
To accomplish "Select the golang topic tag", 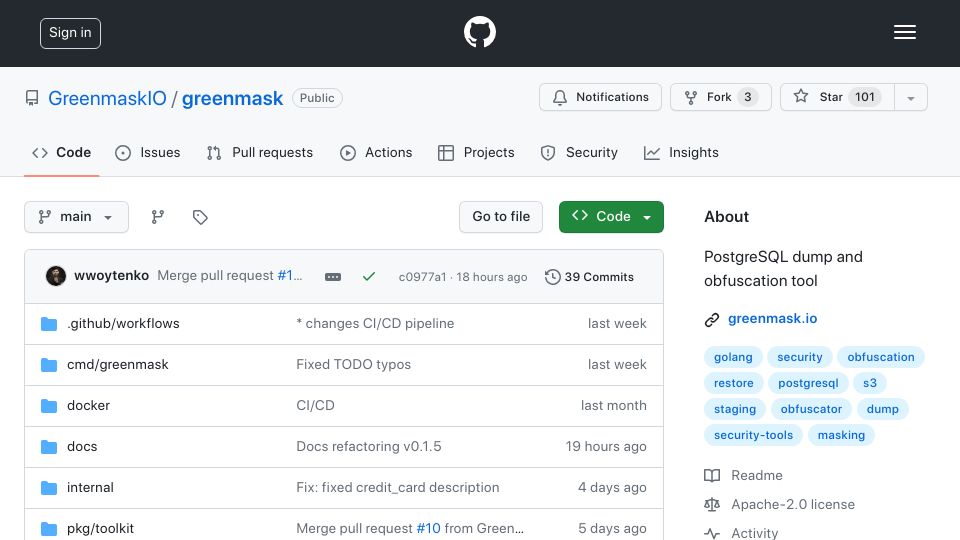I will [733, 357].
